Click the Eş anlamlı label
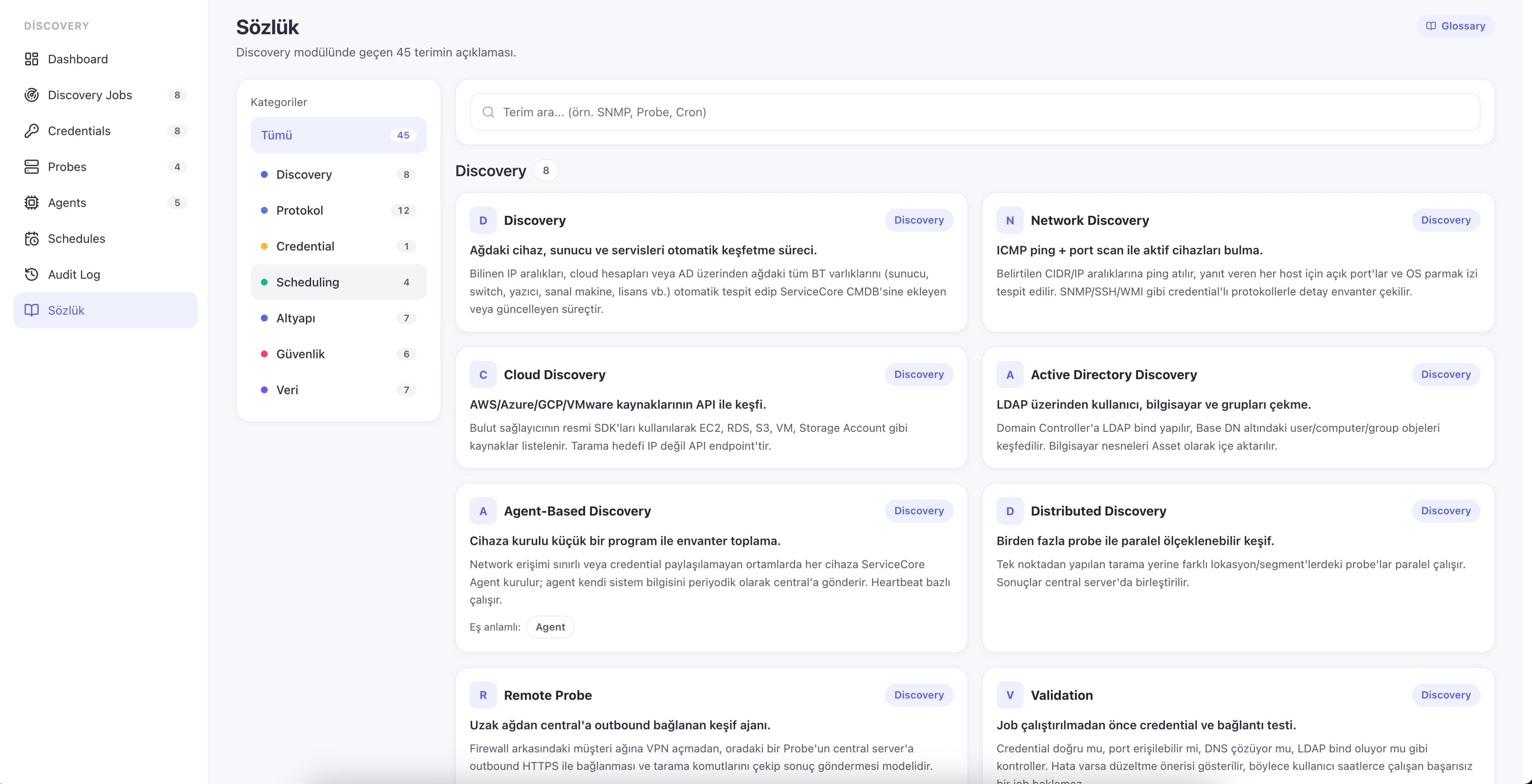The height and width of the screenshot is (784, 1532). tap(495, 627)
